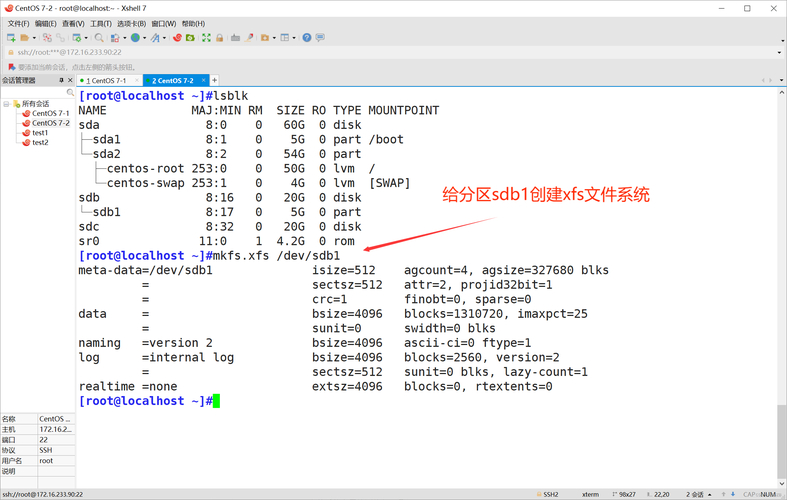Screen dimensions: 787x500
Task: Close the CentOS 7-1 tab
Action: point(138,80)
